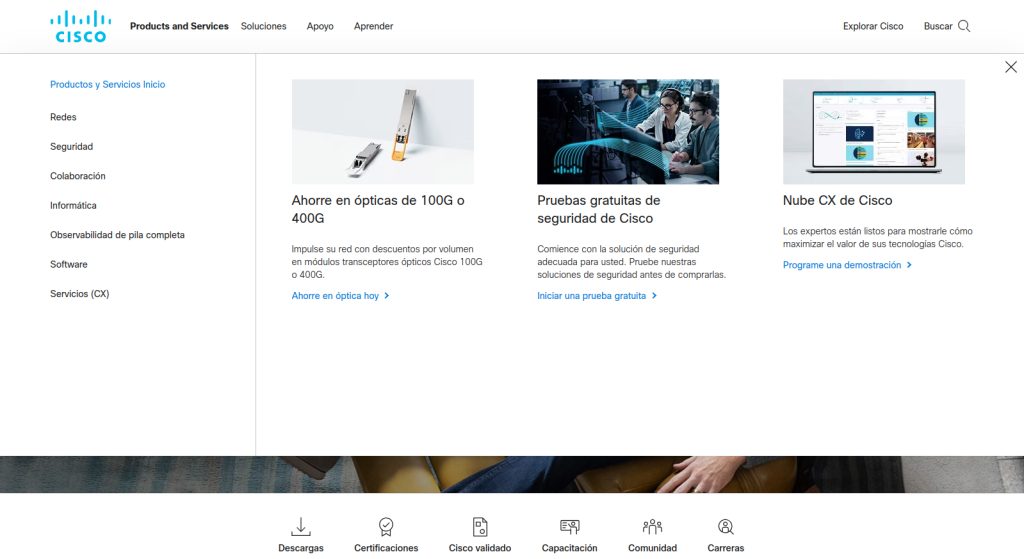The width and height of the screenshot is (1024, 559).
Task: Open Explorar Cisco menu
Action: [x=873, y=26]
